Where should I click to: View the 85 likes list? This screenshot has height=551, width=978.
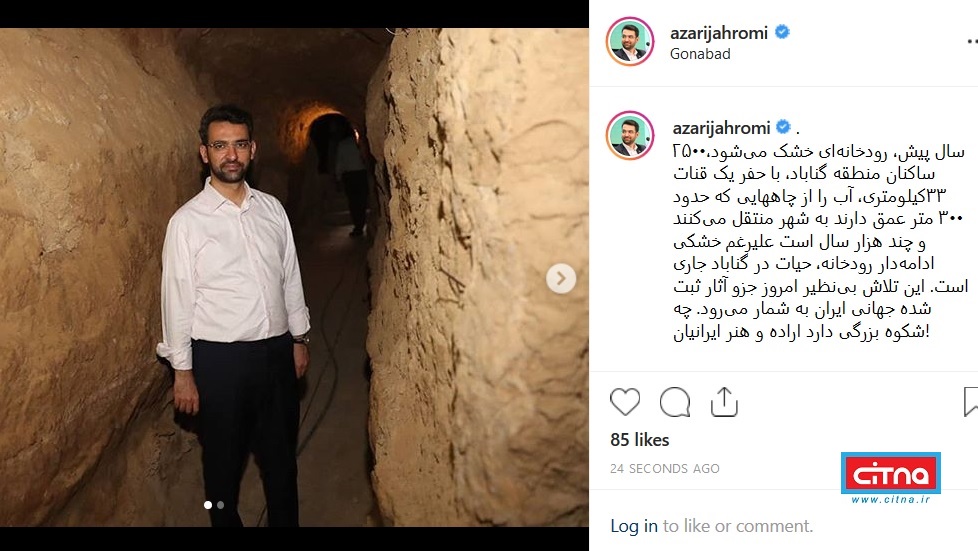[x=639, y=440]
